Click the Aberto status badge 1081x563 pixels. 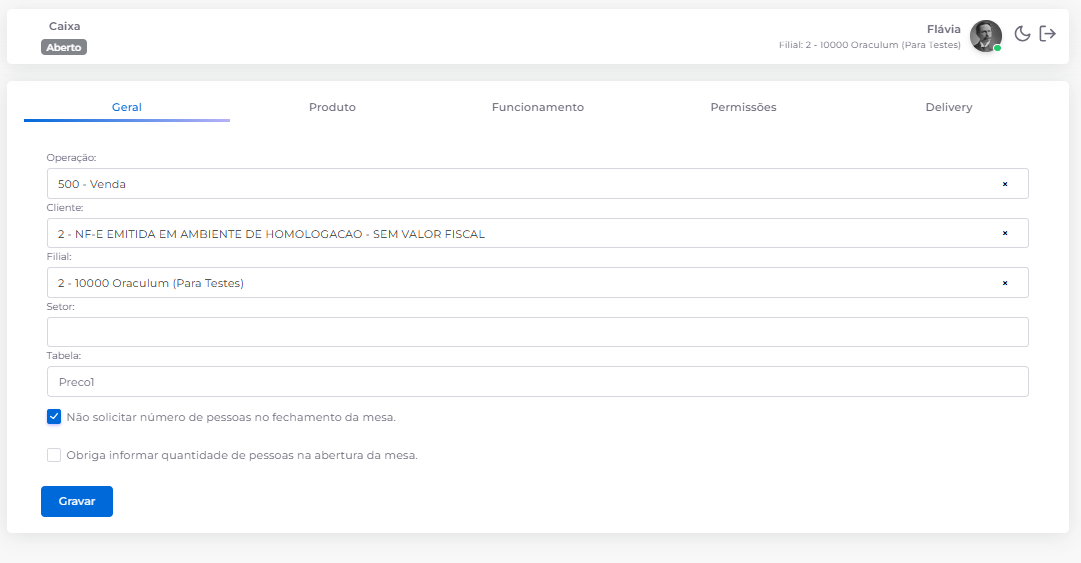point(64,47)
